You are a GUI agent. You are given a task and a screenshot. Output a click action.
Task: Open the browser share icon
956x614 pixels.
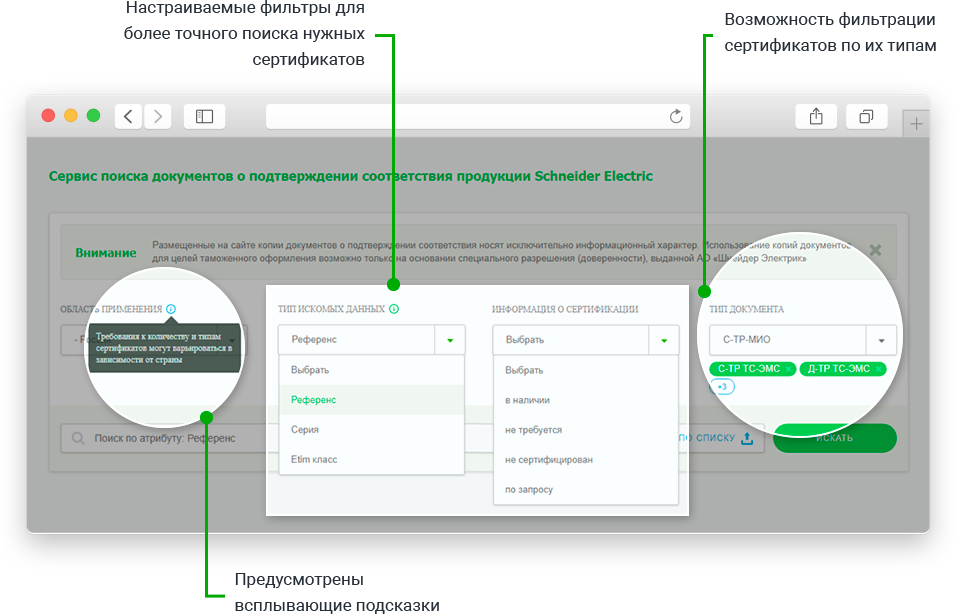pyautogui.click(x=816, y=116)
